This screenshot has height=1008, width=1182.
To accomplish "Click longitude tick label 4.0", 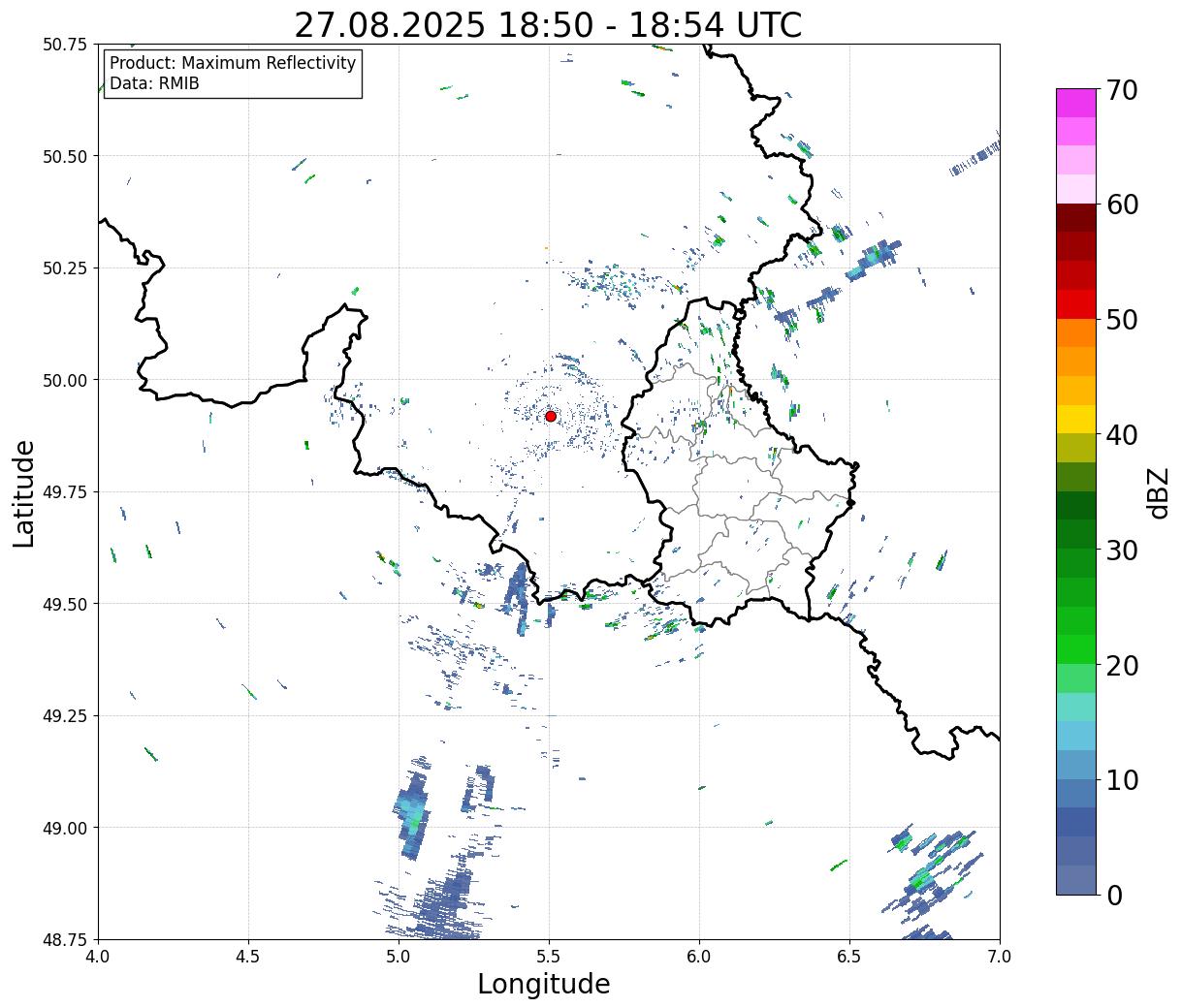I will click(x=98, y=957).
